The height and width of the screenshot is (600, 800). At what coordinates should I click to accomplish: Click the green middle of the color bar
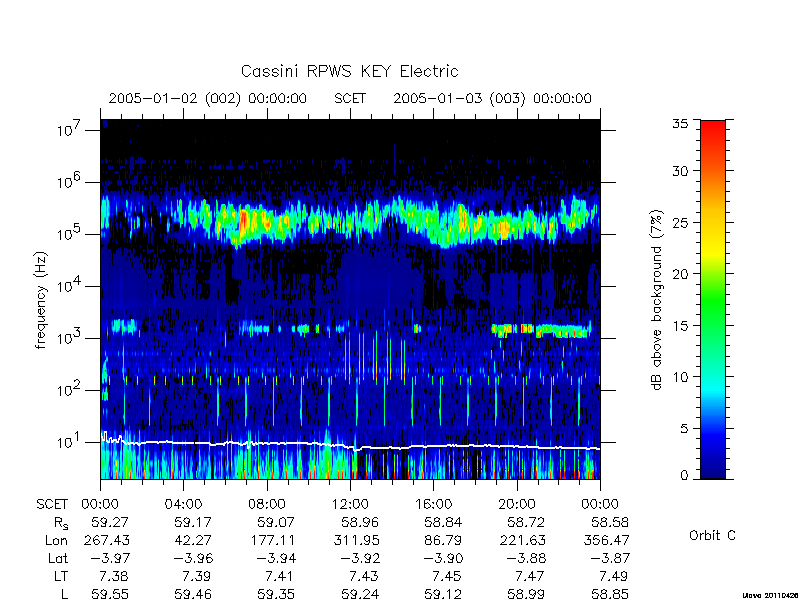(713, 300)
